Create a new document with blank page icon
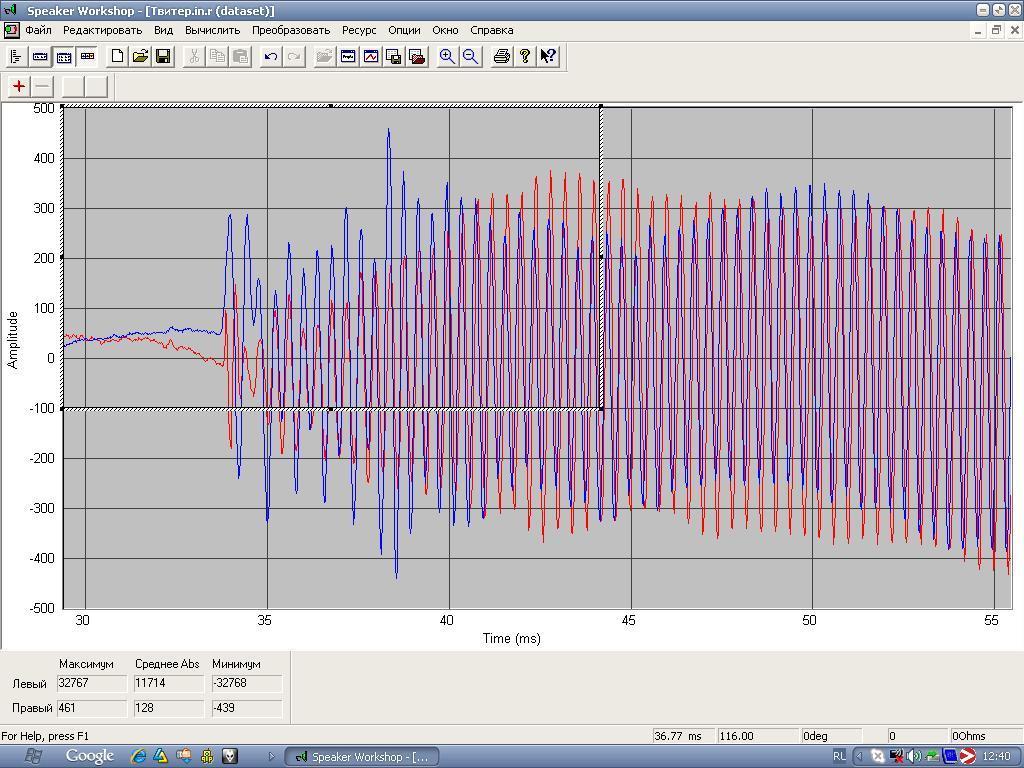Viewport: 1024px width, 768px height. pos(117,57)
